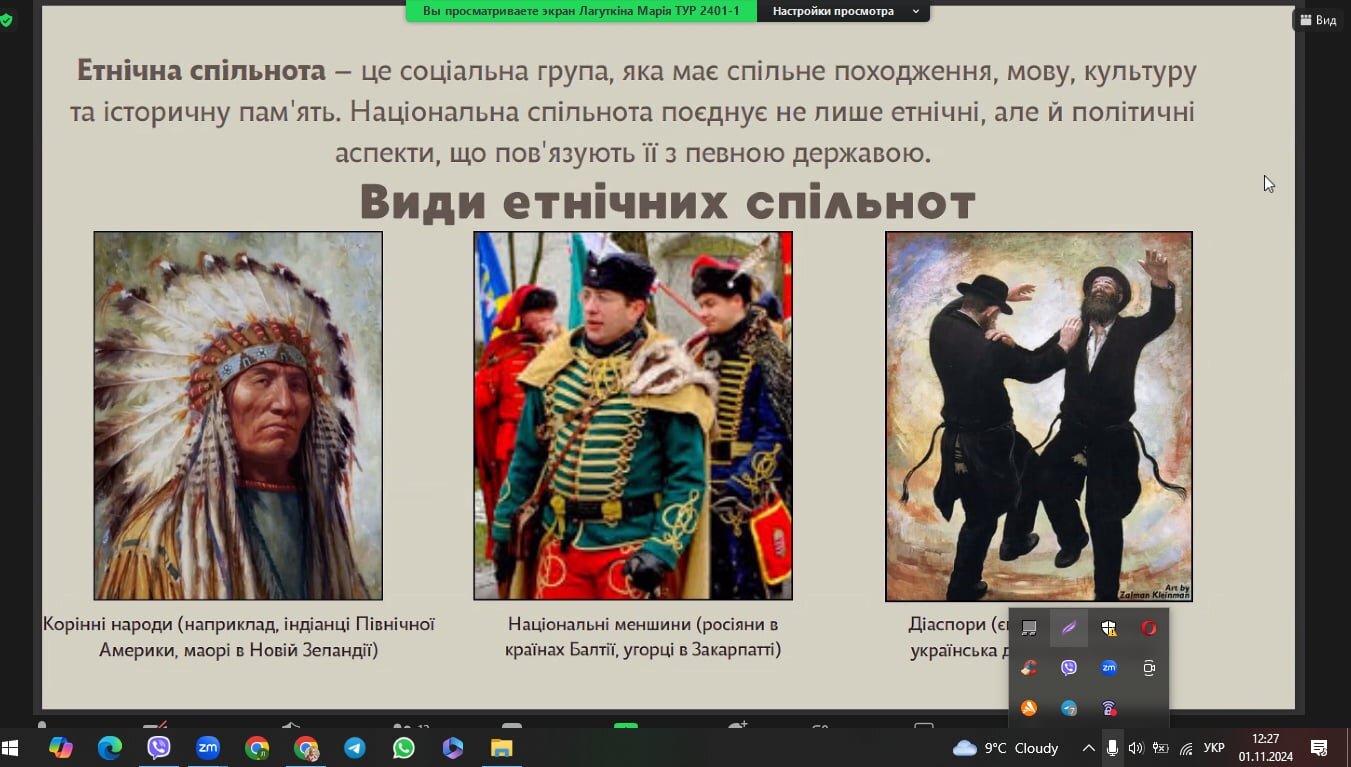The width and height of the screenshot is (1351, 767).
Task: Click the Viber icon in the tray overflow
Action: (x=1068, y=668)
